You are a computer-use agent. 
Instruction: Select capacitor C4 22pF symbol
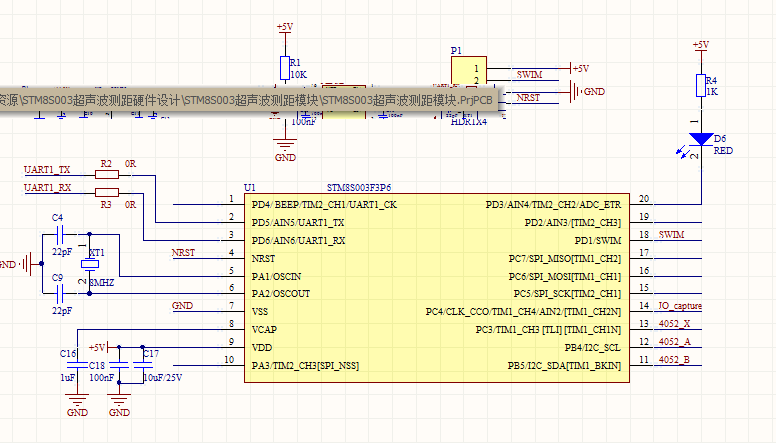(60, 234)
